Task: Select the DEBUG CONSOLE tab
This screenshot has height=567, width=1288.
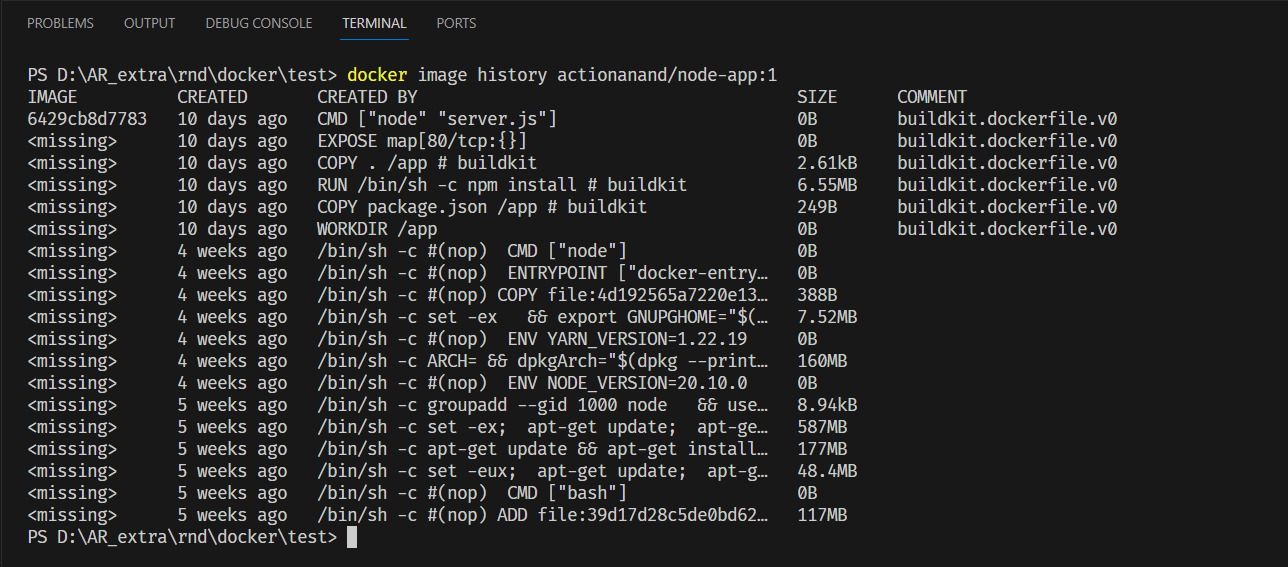Action: [258, 23]
